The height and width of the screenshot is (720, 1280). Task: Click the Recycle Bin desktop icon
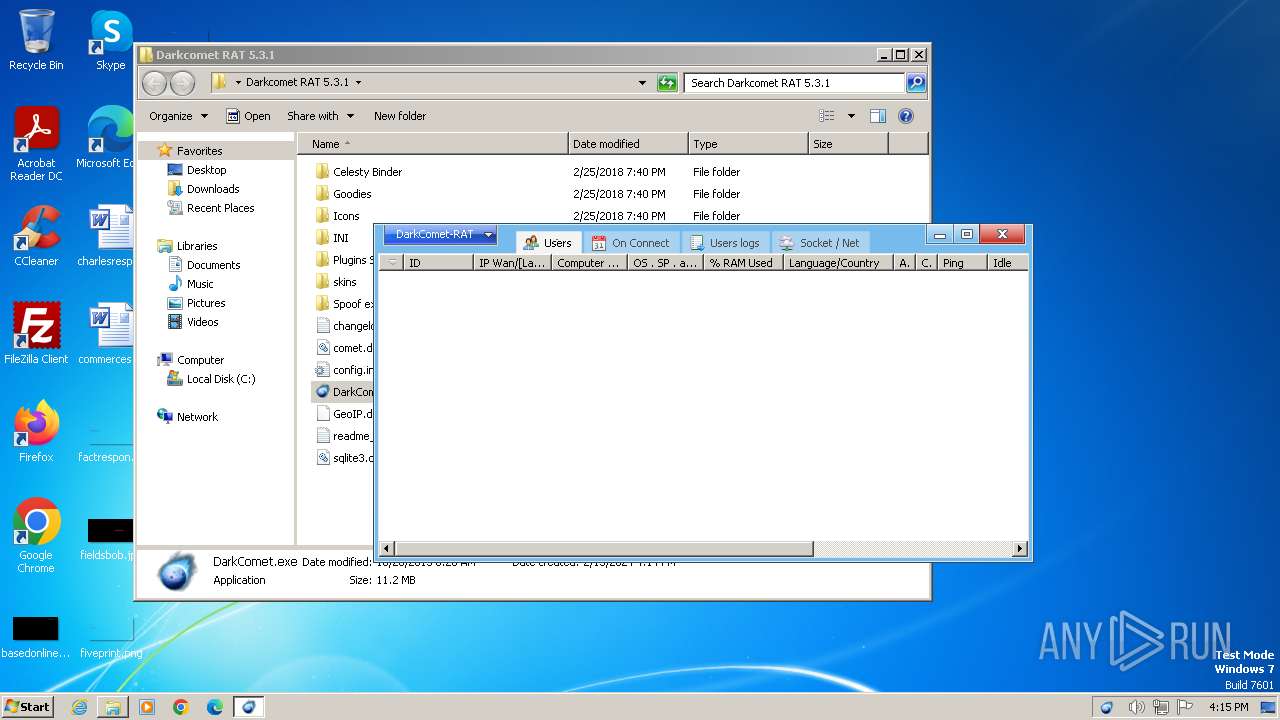[x=36, y=40]
